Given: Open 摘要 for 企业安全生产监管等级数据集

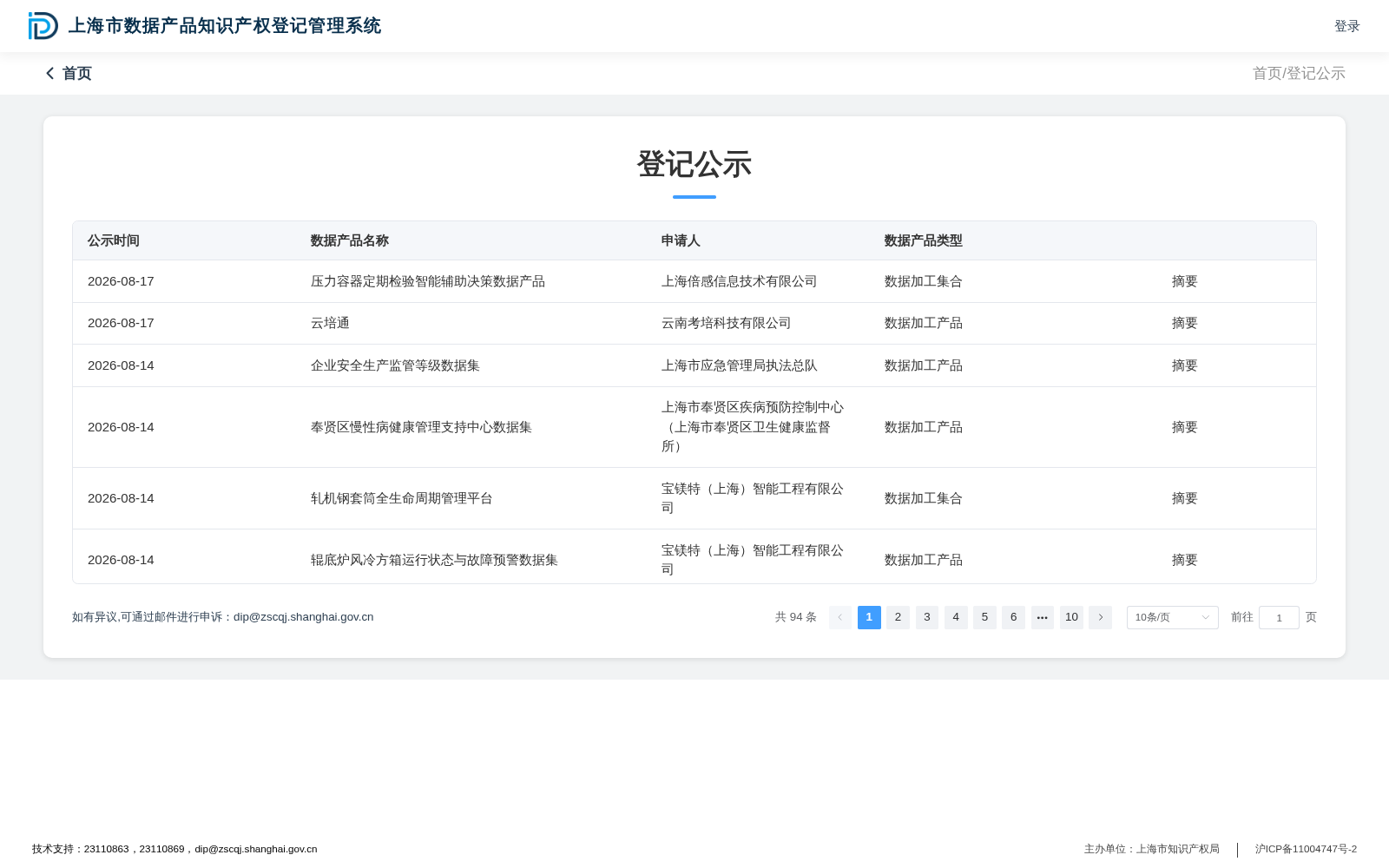Looking at the screenshot, I should [x=1184, y=365].
